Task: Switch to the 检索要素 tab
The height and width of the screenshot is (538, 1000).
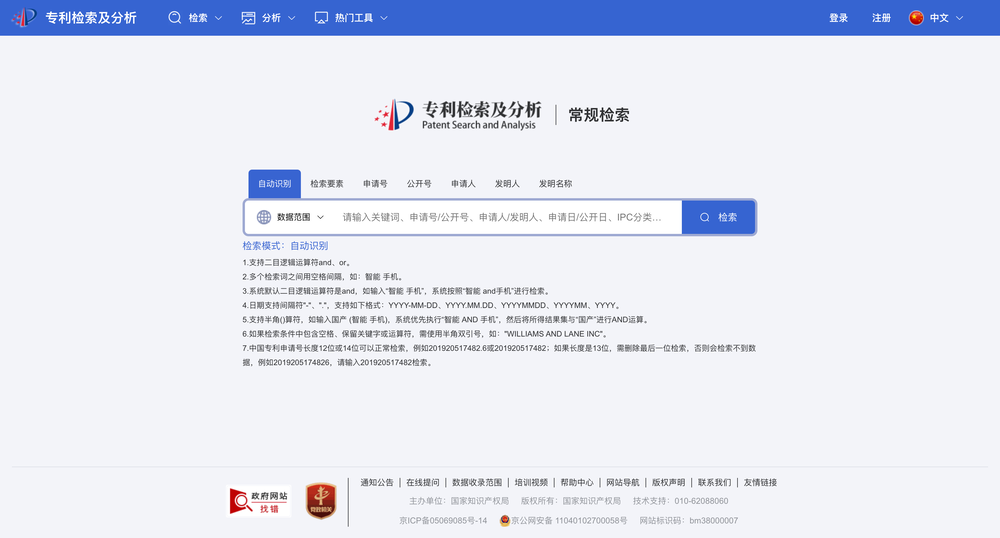Action: tap(327, 184)
